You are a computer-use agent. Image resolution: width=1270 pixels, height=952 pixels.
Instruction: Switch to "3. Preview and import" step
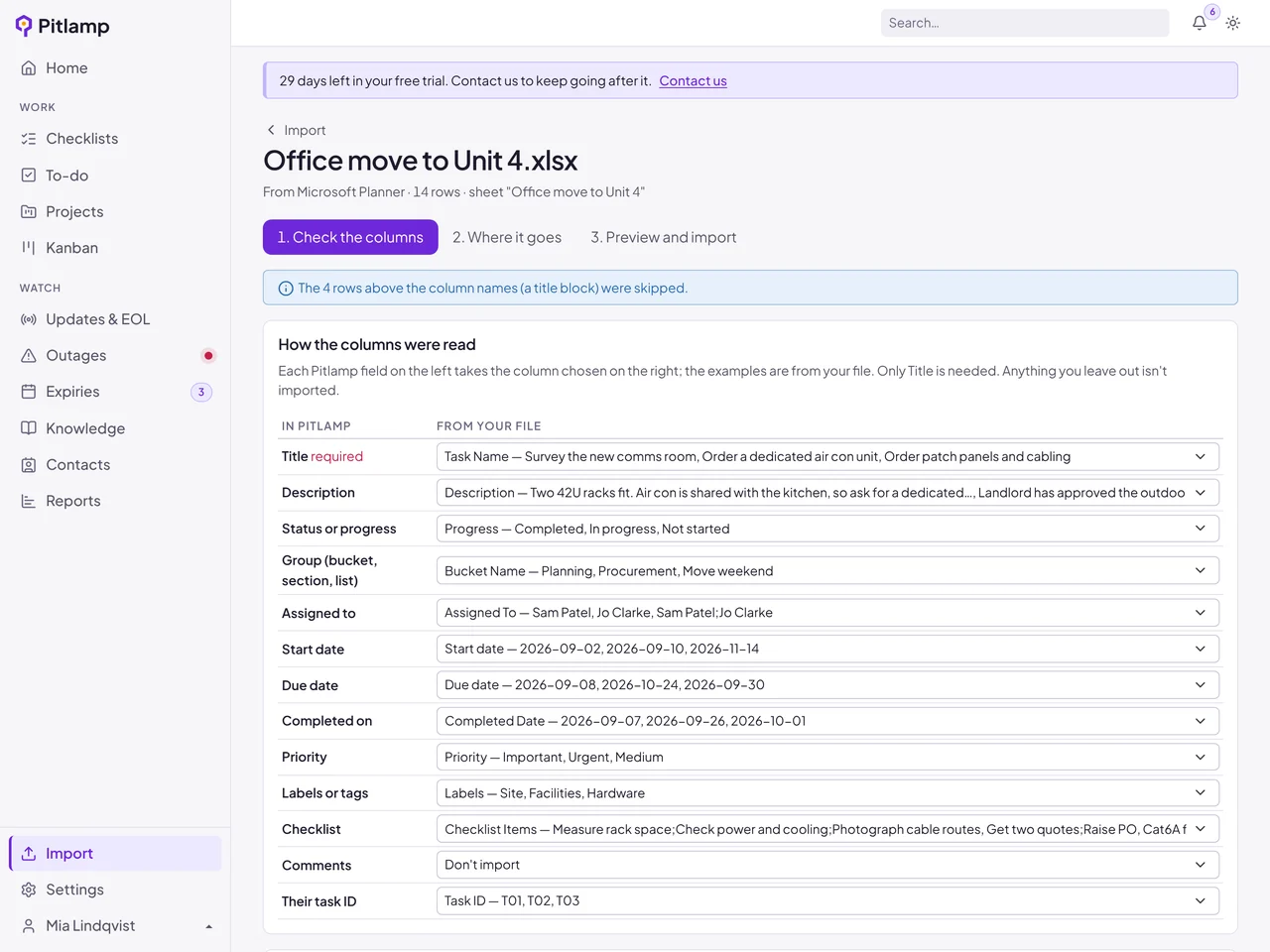pos(664,237)
